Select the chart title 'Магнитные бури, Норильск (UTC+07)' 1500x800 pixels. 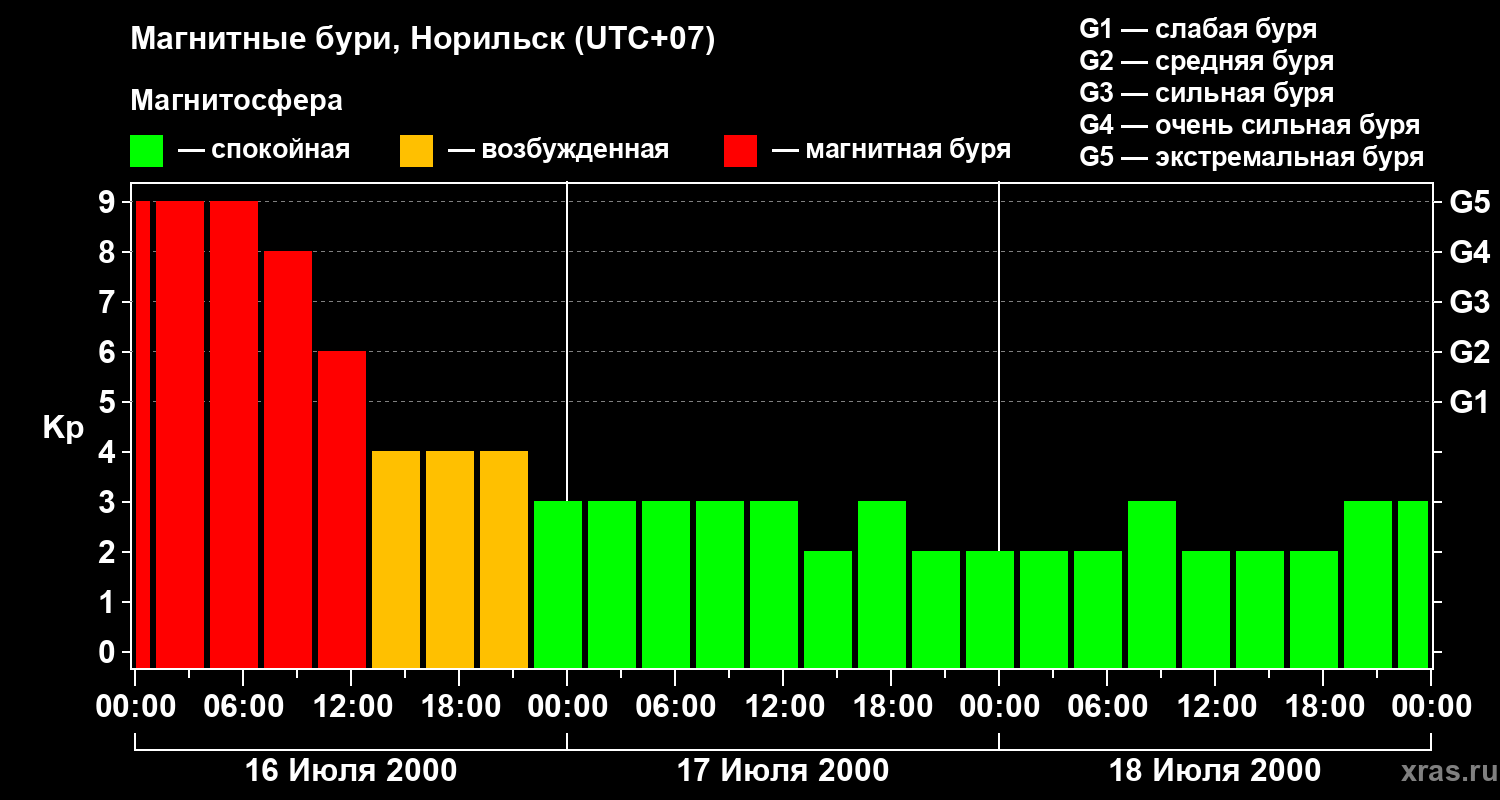423,40
